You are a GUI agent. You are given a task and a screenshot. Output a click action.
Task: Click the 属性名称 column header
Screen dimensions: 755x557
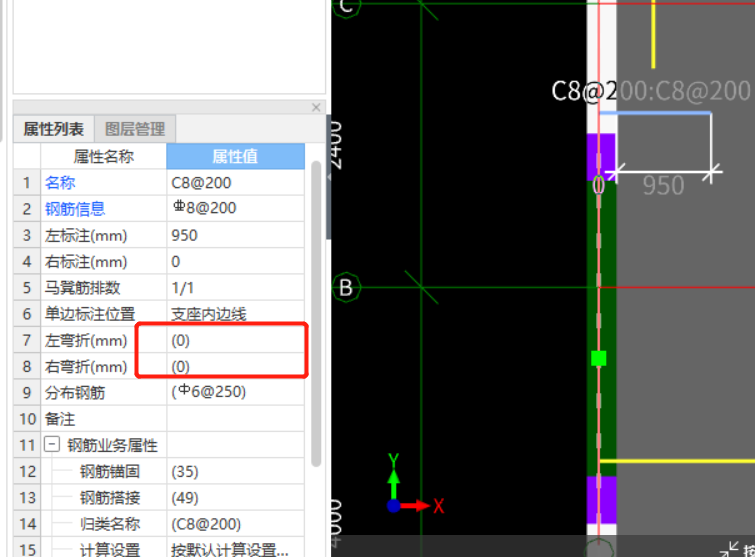[x=104, y=156]
